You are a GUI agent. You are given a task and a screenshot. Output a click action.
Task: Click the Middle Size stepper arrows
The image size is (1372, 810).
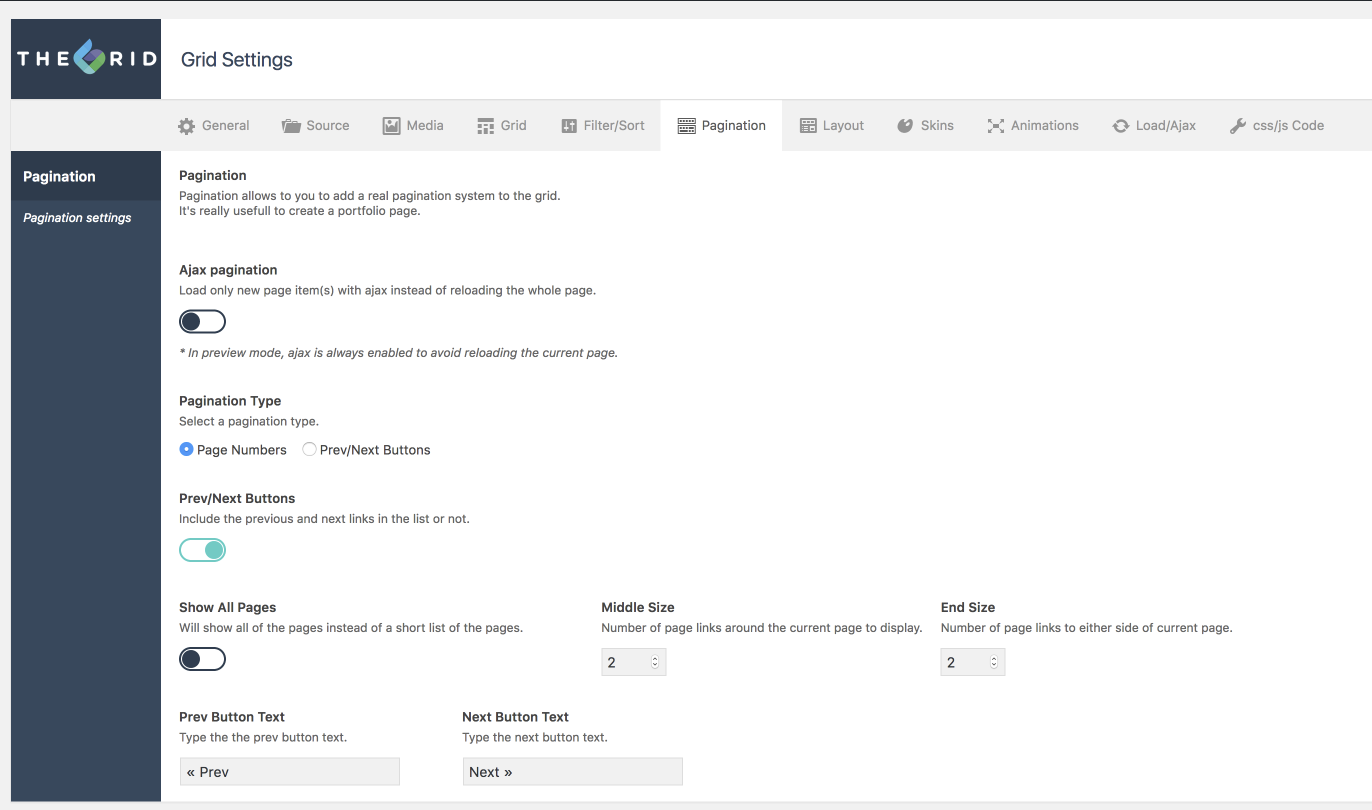[x=655, y=662]
